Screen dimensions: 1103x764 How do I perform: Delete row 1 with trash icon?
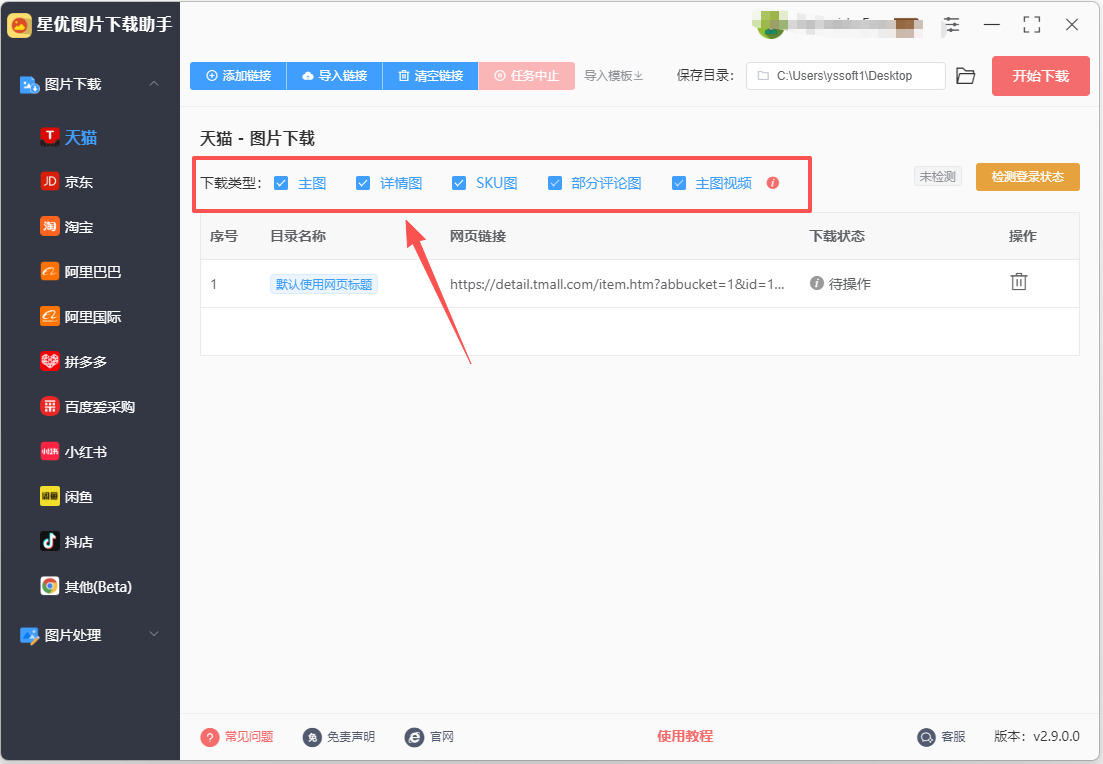point(1019,282)
